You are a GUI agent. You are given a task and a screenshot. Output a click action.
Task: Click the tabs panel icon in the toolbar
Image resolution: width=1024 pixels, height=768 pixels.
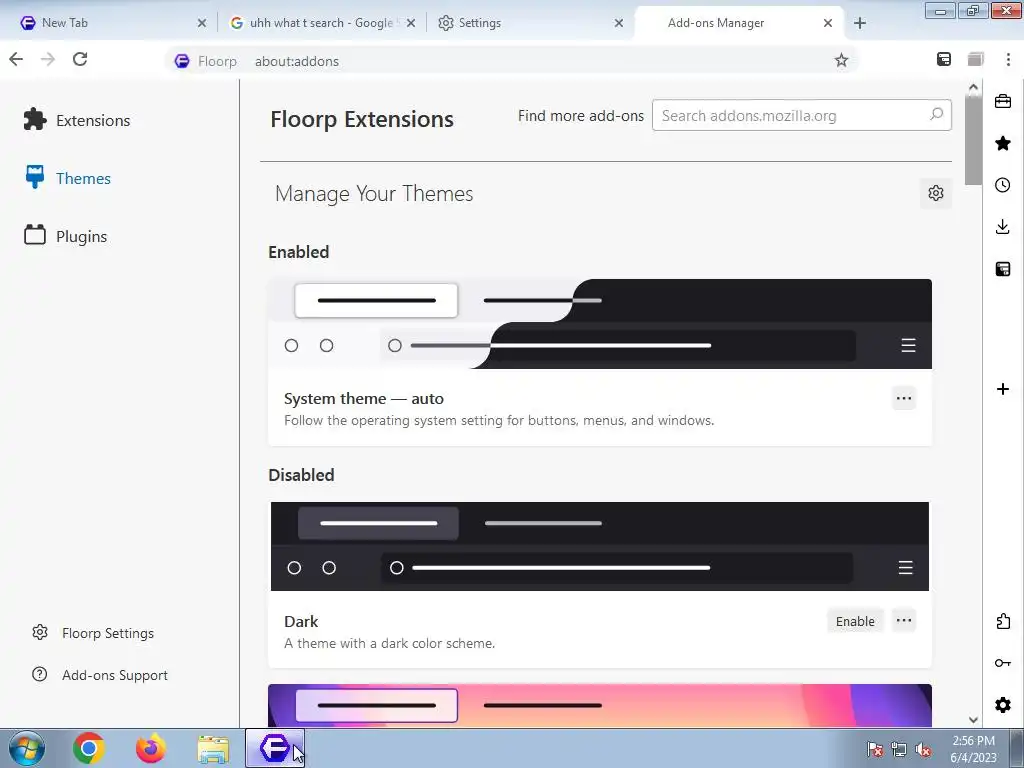click(976, 59)
